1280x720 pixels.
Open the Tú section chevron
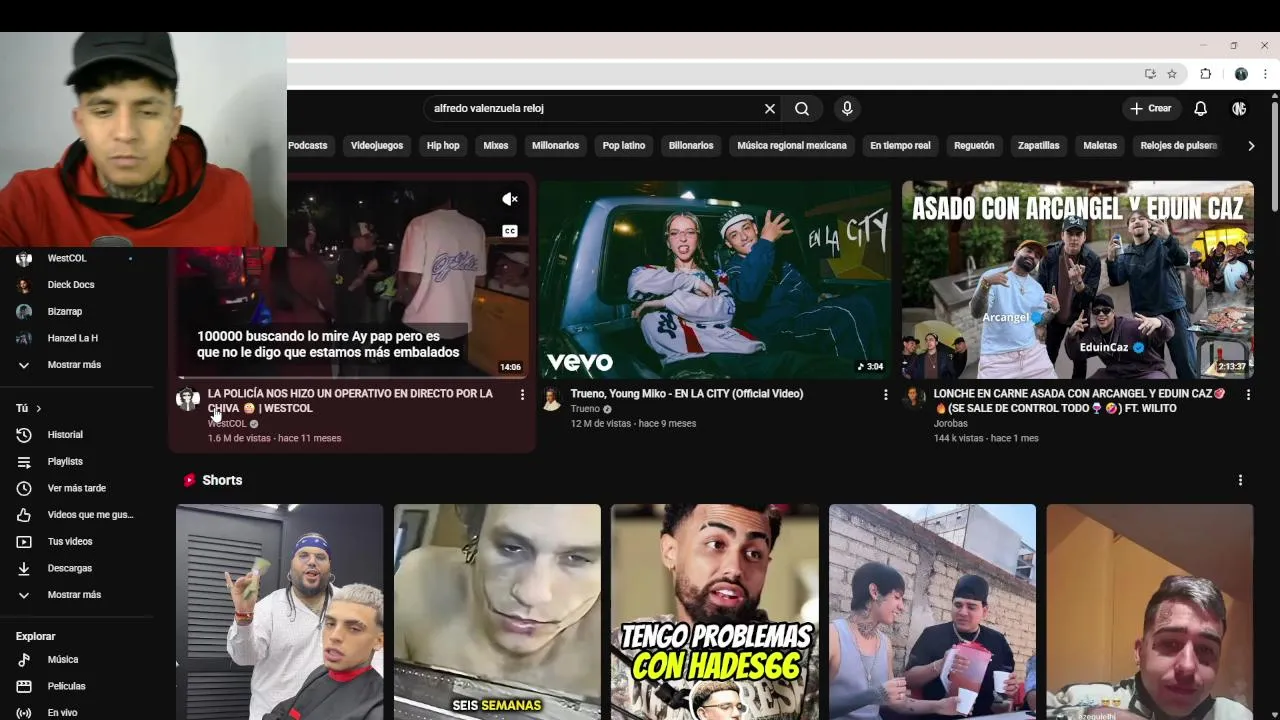pos(39,408)
